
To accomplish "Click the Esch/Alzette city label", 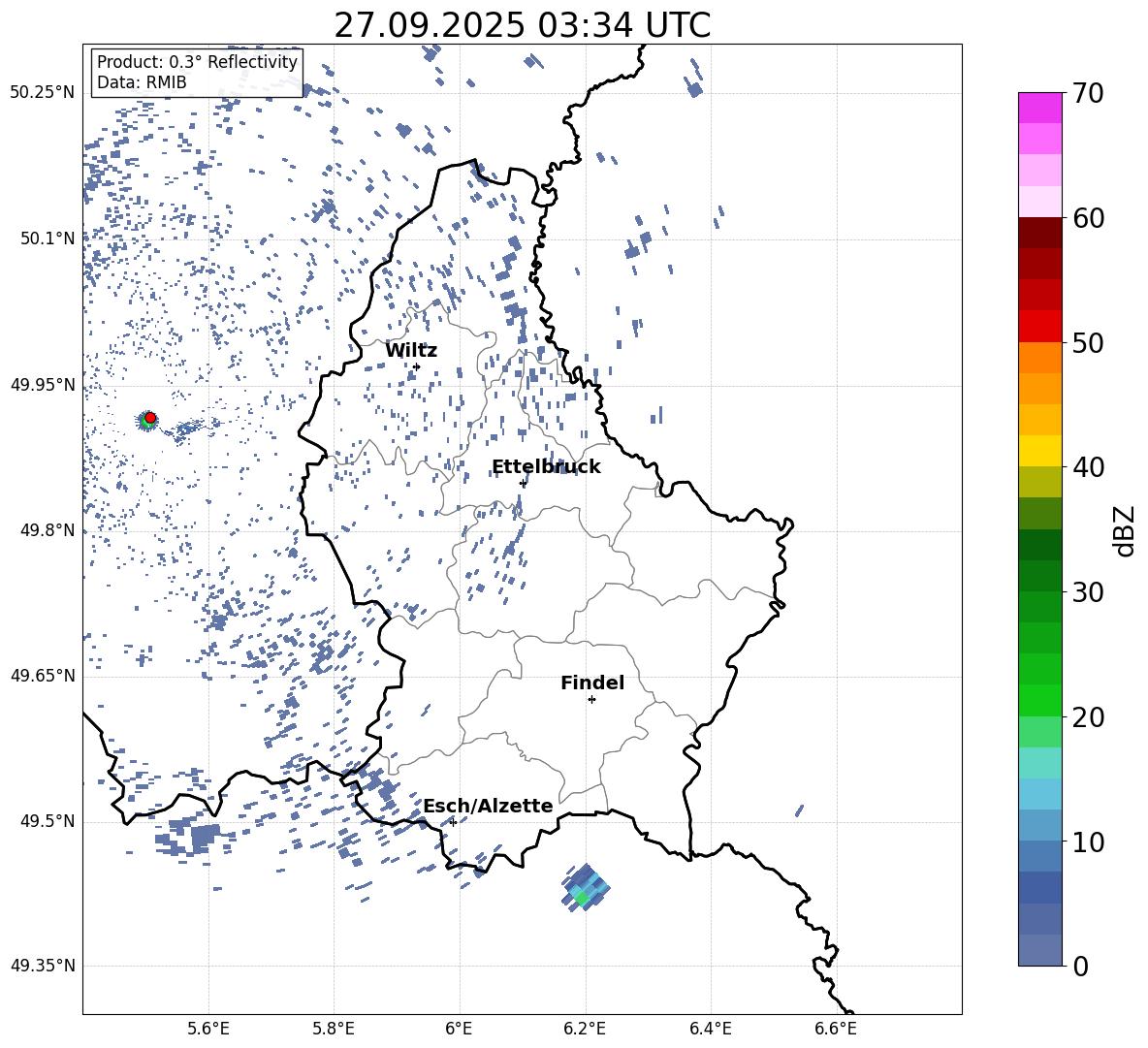I will (x=488, y=806).
